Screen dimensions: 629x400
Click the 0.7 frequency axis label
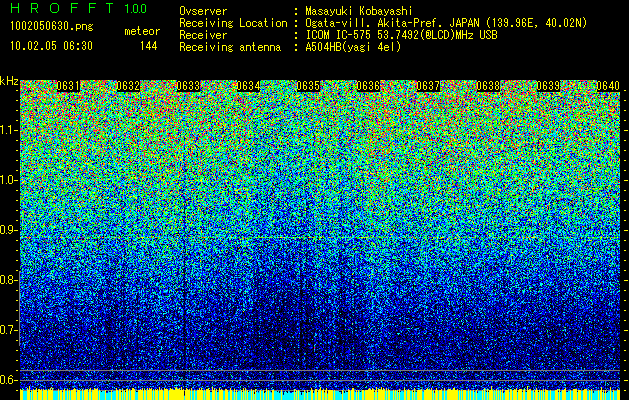pos(9,330)
